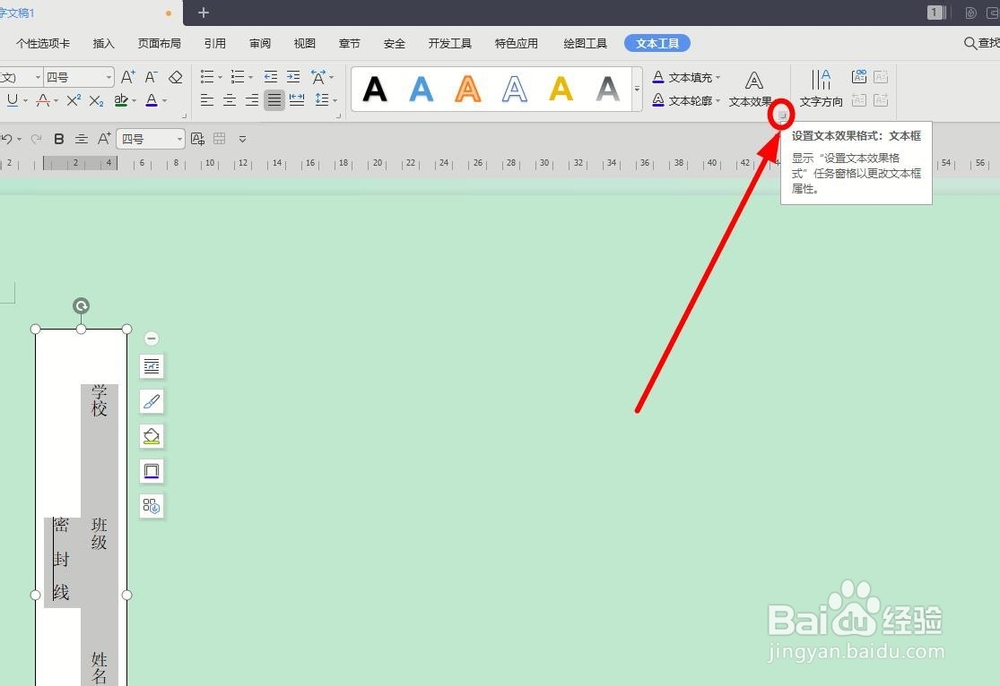The width and height of the screenshot is (1000, 686).
Task: Expand the quick access toolbar customize arrow
Action: tap(242, 139)
